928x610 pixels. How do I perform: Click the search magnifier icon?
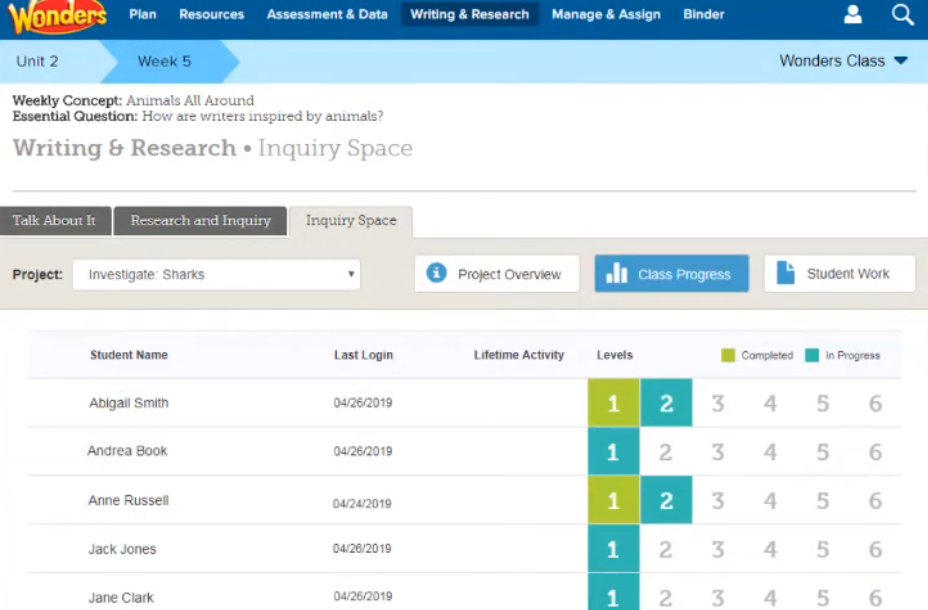901,14
